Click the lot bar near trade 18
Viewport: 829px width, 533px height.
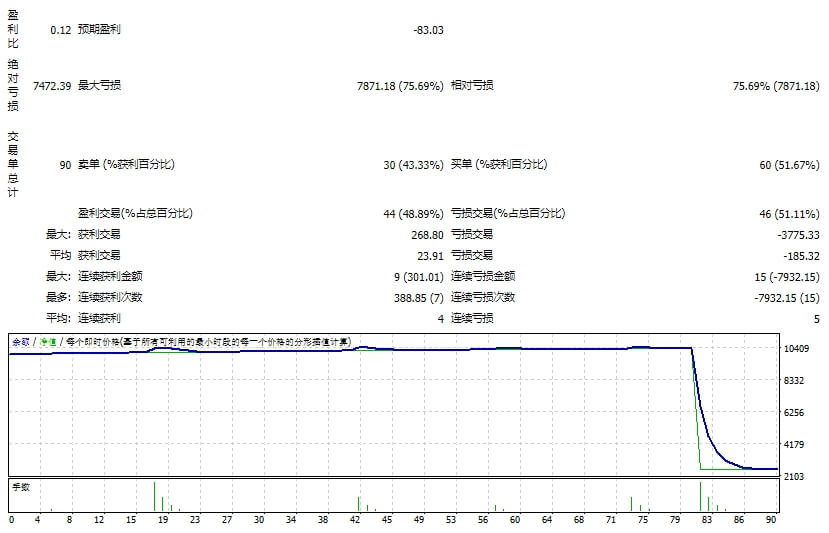click(x=155, y=496)
